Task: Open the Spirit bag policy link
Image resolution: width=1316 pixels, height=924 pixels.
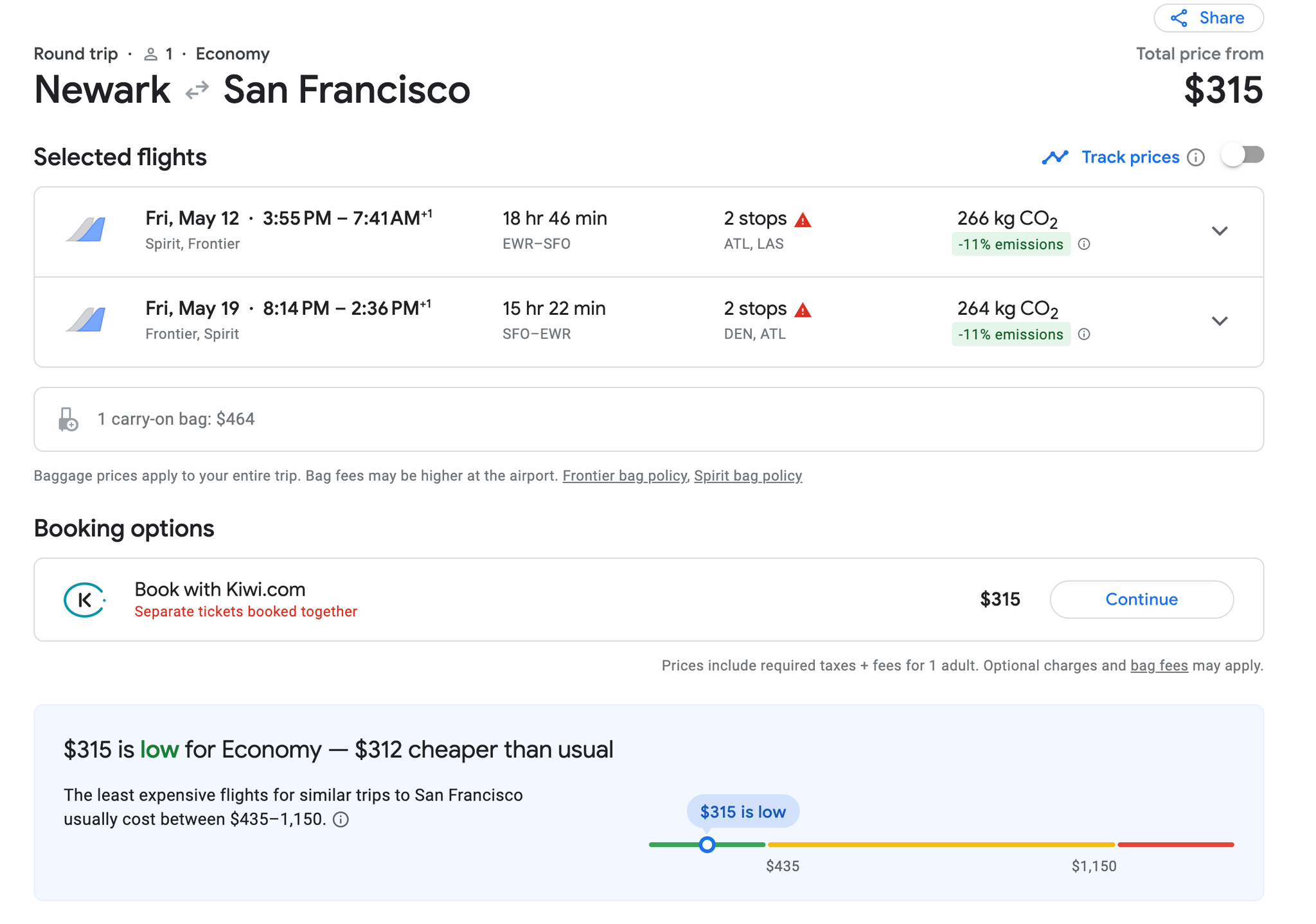Action: [748, 475]
